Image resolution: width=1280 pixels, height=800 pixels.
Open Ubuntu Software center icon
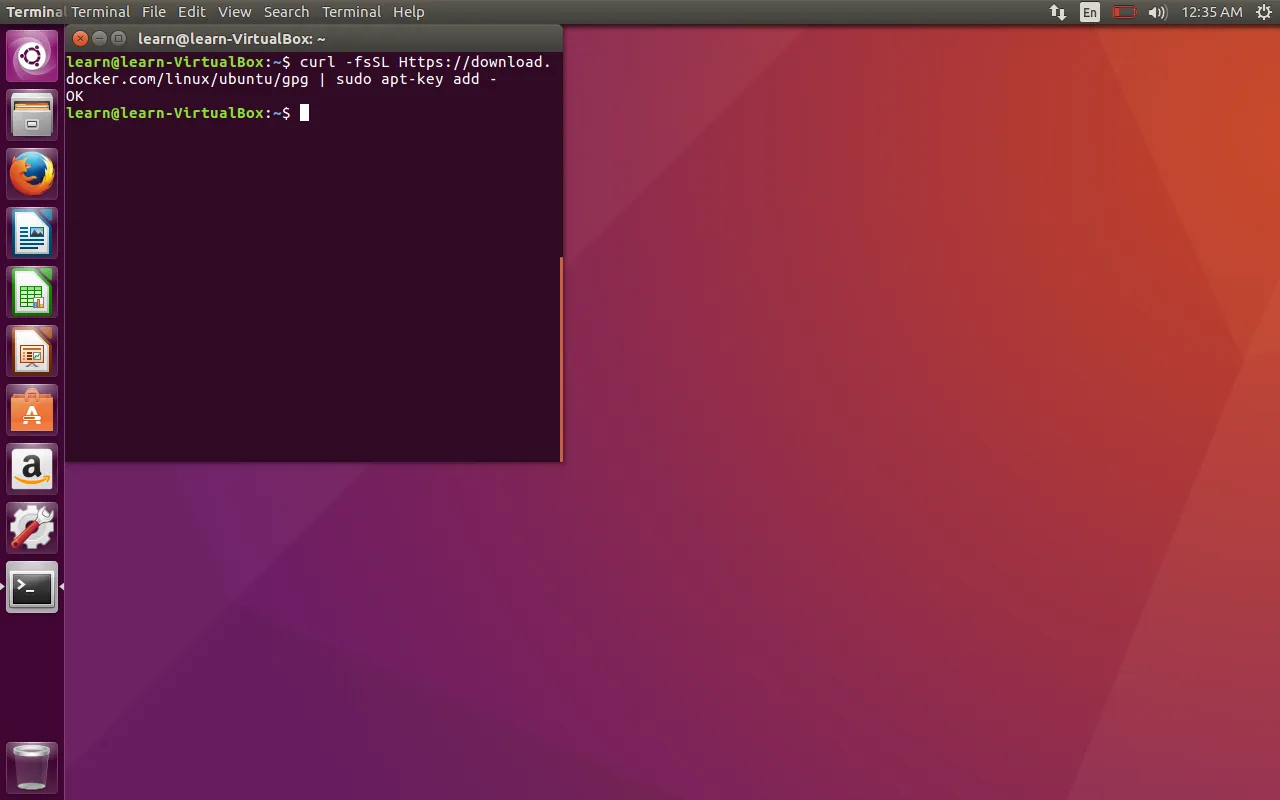click(x=32, y=410)
